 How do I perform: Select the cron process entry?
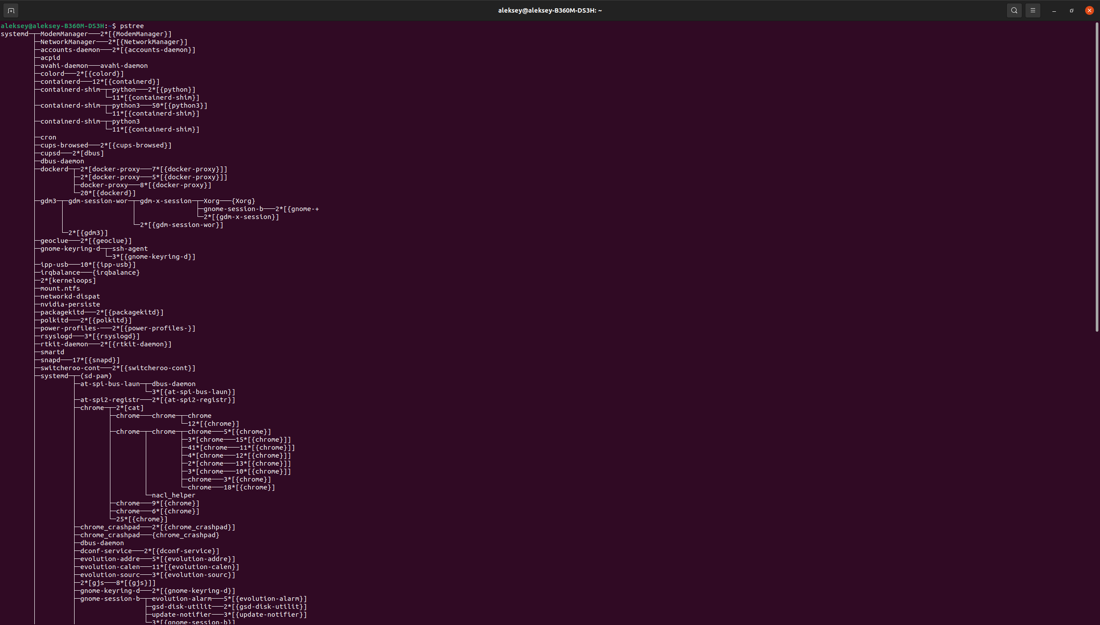pos(48,137)
